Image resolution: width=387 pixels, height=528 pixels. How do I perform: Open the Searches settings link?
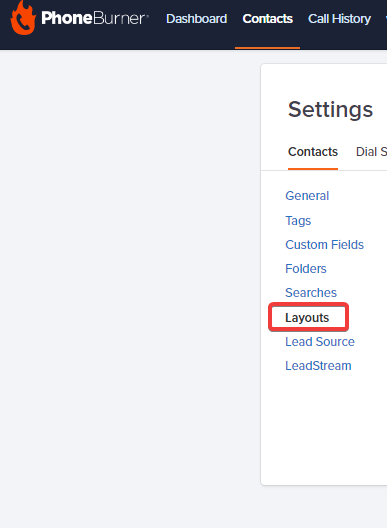pyautogui.click(x=311, y=293)
